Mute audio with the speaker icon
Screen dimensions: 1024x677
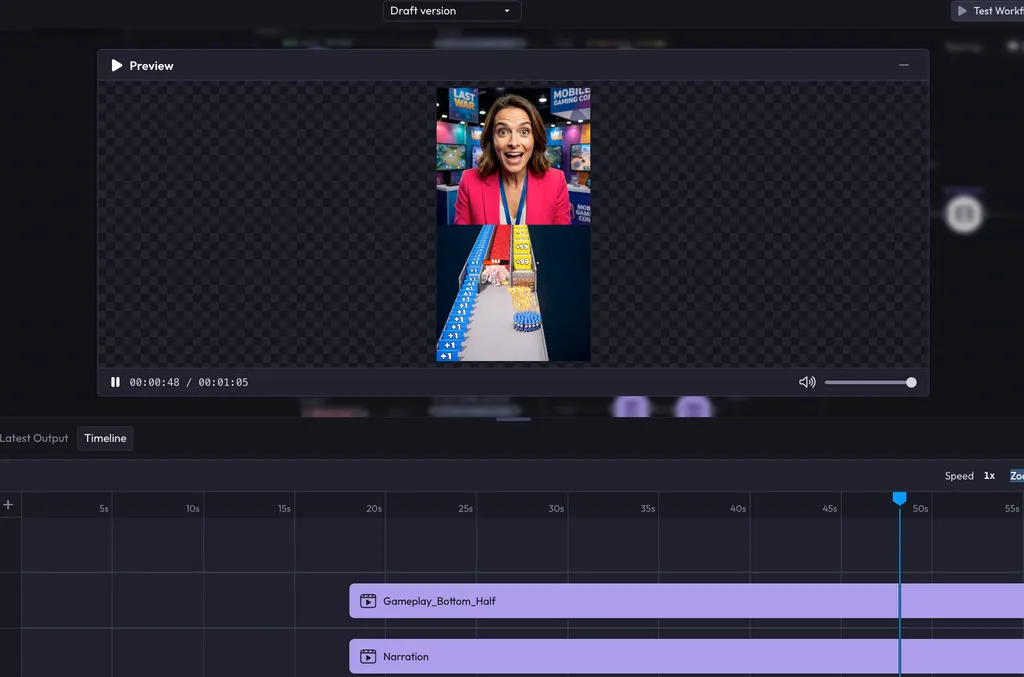tap(807, 382)
